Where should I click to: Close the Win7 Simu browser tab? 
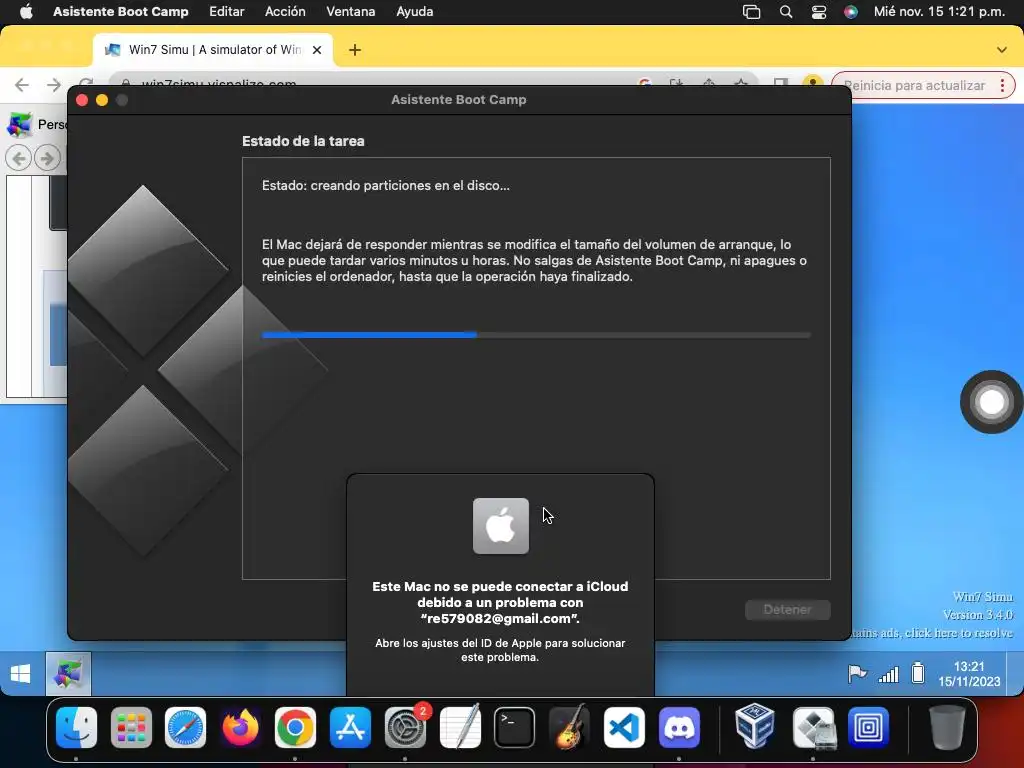(x=317, y=50)
